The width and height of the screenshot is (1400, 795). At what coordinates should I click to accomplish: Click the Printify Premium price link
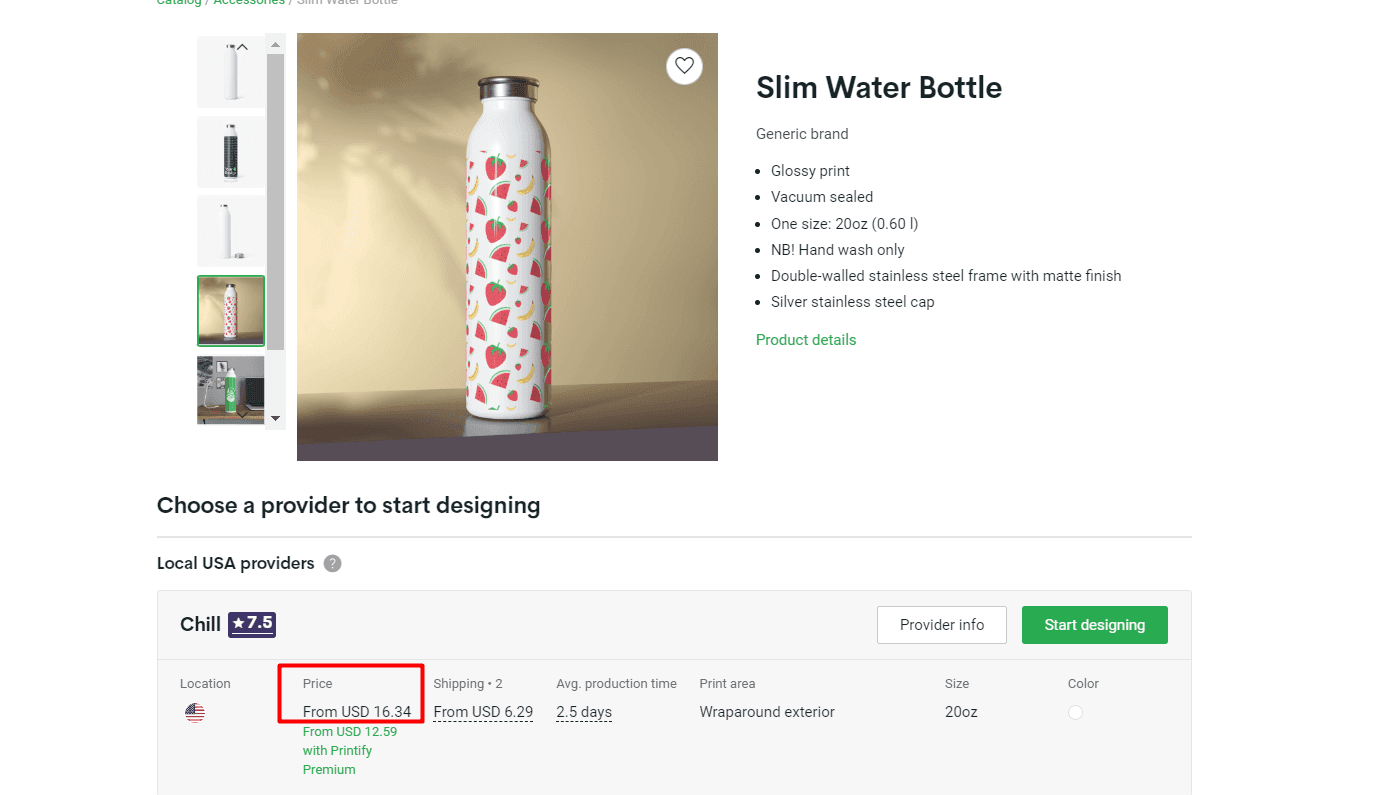349,750
